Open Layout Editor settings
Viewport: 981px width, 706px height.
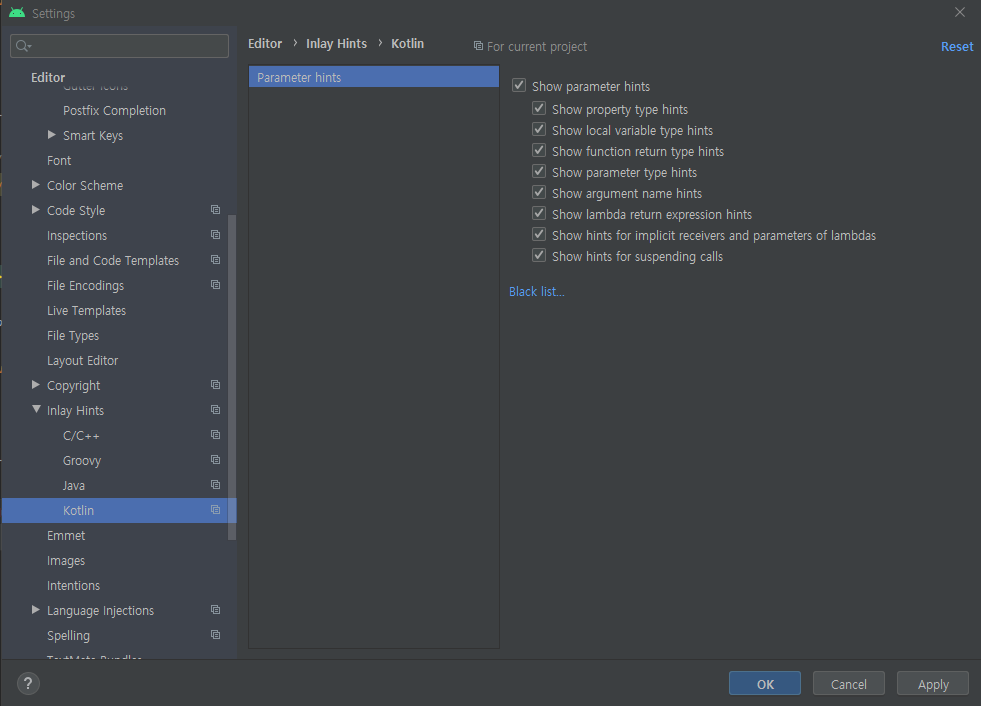(x=83, y=361)
